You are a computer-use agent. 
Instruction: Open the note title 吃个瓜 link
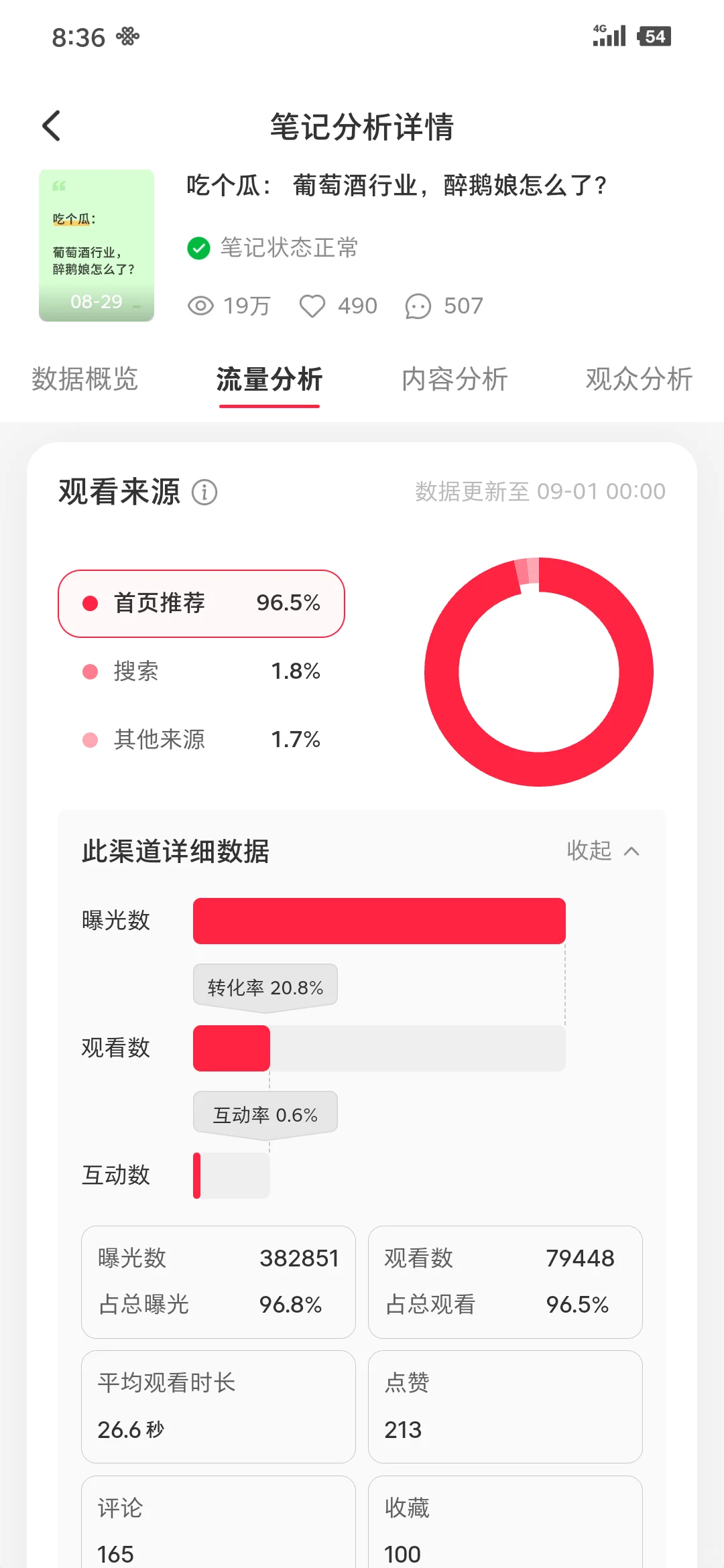click(396, 185)
